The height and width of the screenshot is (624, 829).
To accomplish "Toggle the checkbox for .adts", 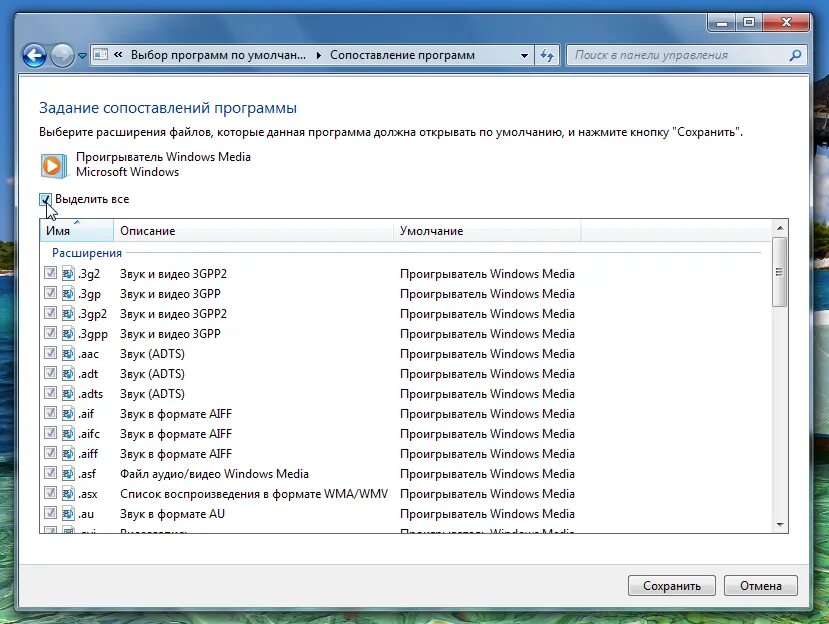I will (x=50, y=393).
